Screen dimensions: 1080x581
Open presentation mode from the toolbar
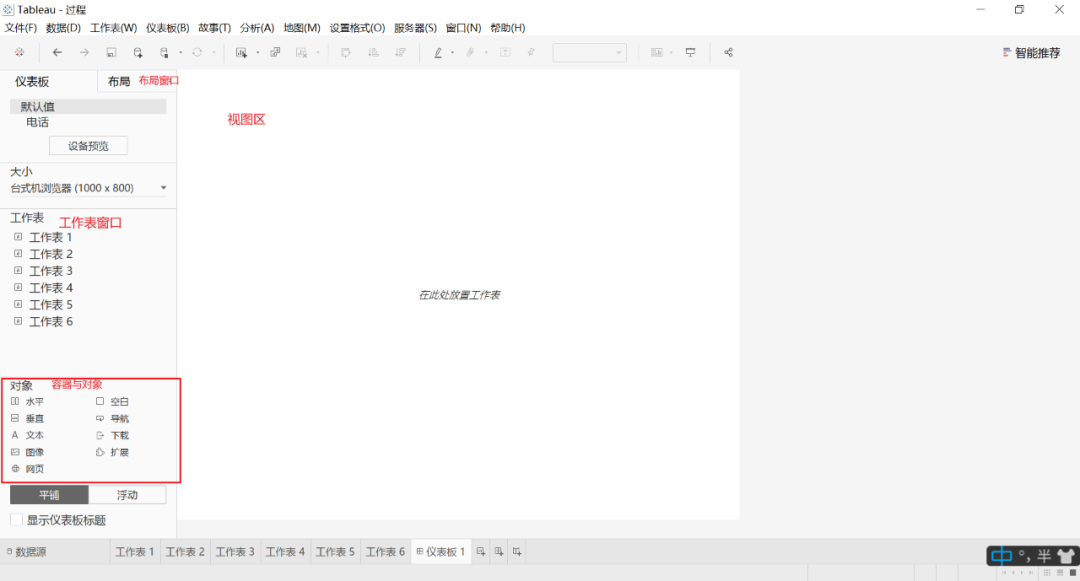(x=690, y=52)
